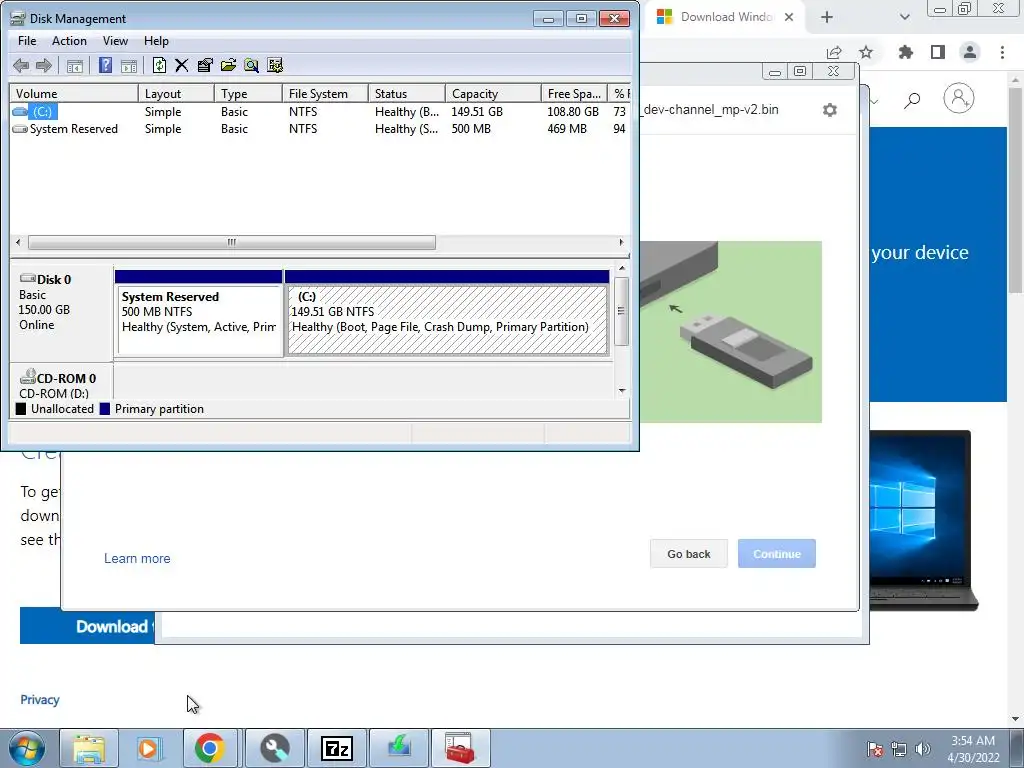The height and width of the screenshot is (768, 1024).
Task: Open the Action menu
Action: click(x=69, y=40)
